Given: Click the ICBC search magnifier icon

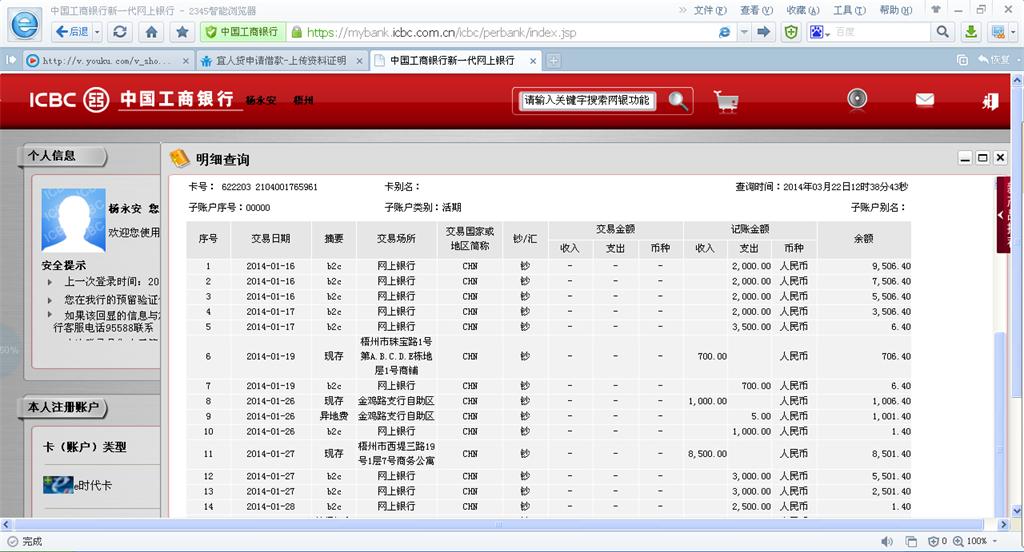Looking at the screenshot, I should point(679,100).
